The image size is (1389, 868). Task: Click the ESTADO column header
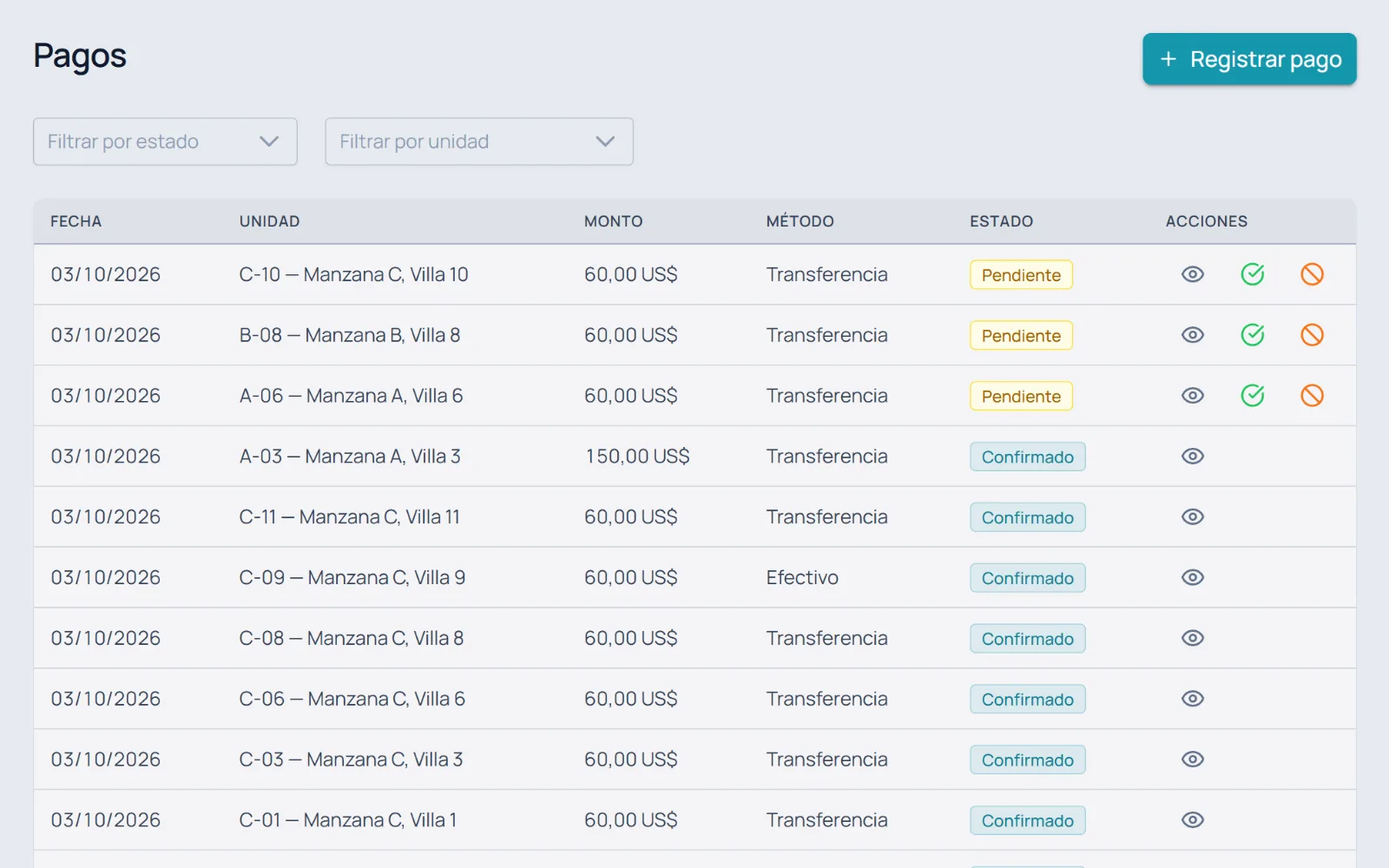click(x=1001, y=221)
